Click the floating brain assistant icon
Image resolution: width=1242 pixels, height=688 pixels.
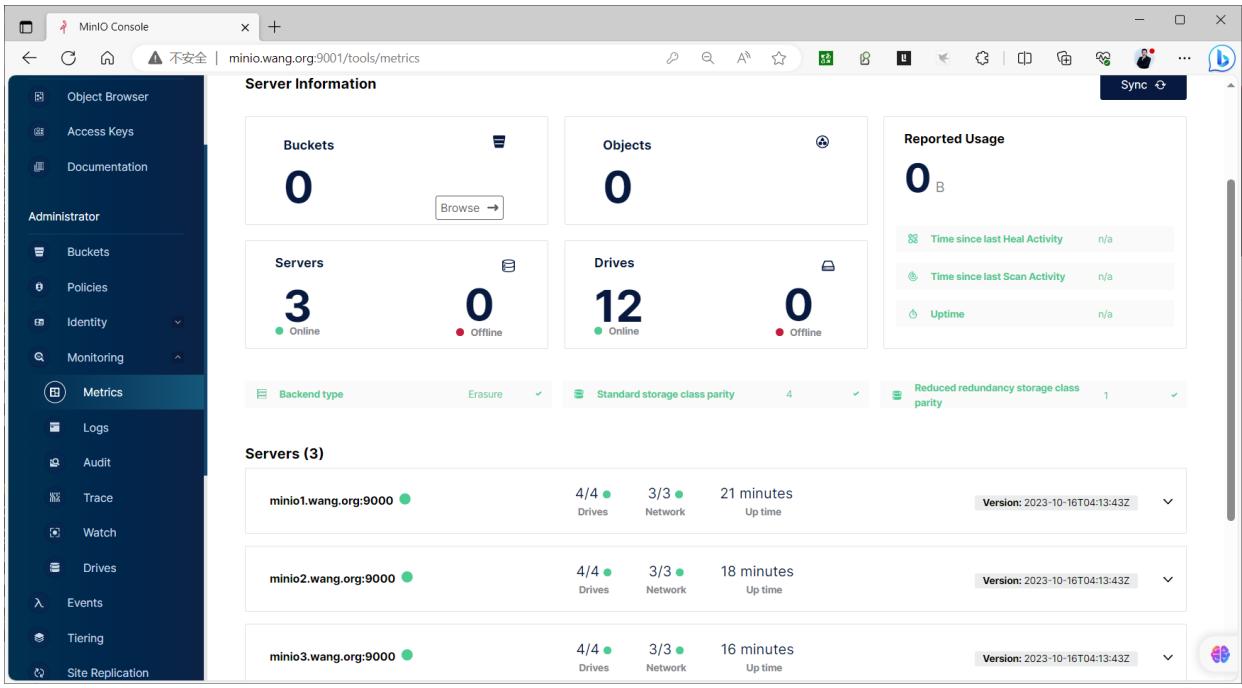[1220, 653]
